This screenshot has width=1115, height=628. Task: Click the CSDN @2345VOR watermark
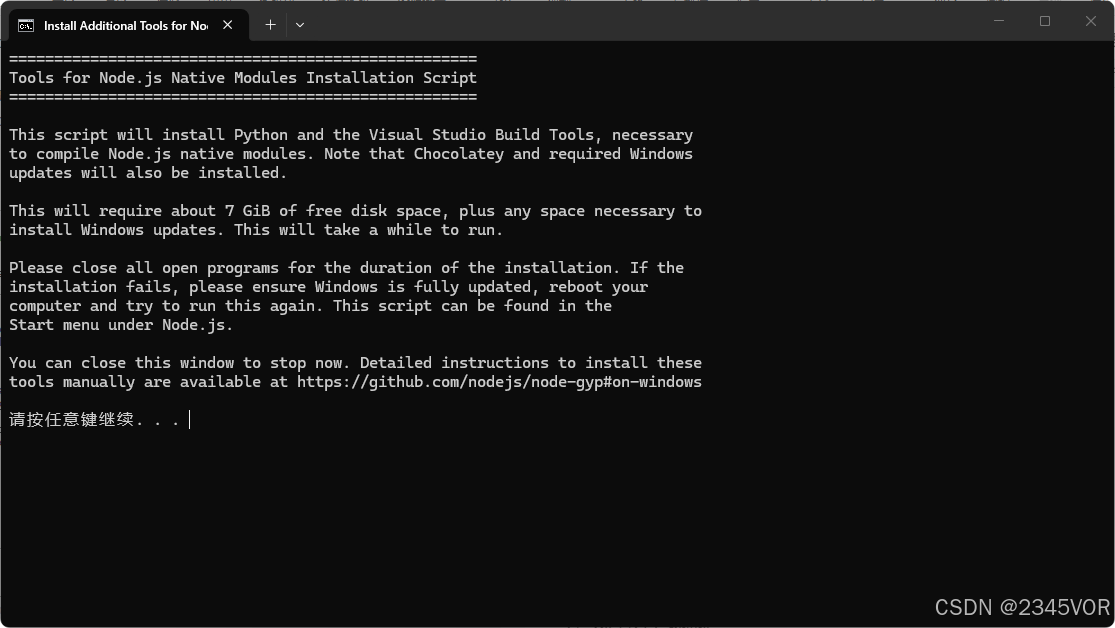1022,607
